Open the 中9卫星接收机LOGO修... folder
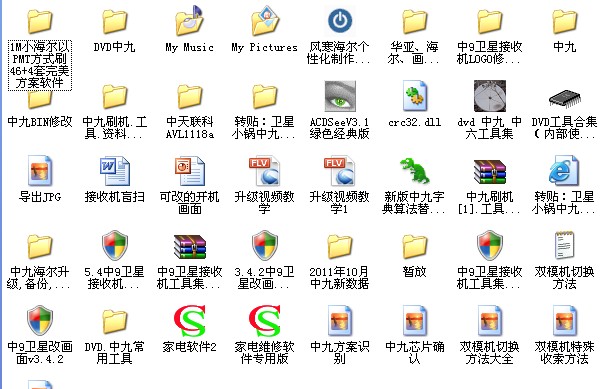The image size is (613, 389). coord(490,22)
